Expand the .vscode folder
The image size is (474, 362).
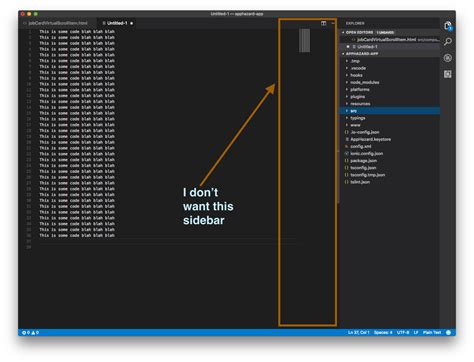(x=390, y=68)
